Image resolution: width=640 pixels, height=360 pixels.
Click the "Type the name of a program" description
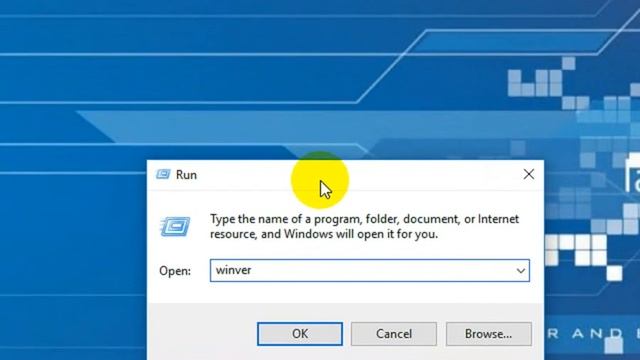click(364, 227)
